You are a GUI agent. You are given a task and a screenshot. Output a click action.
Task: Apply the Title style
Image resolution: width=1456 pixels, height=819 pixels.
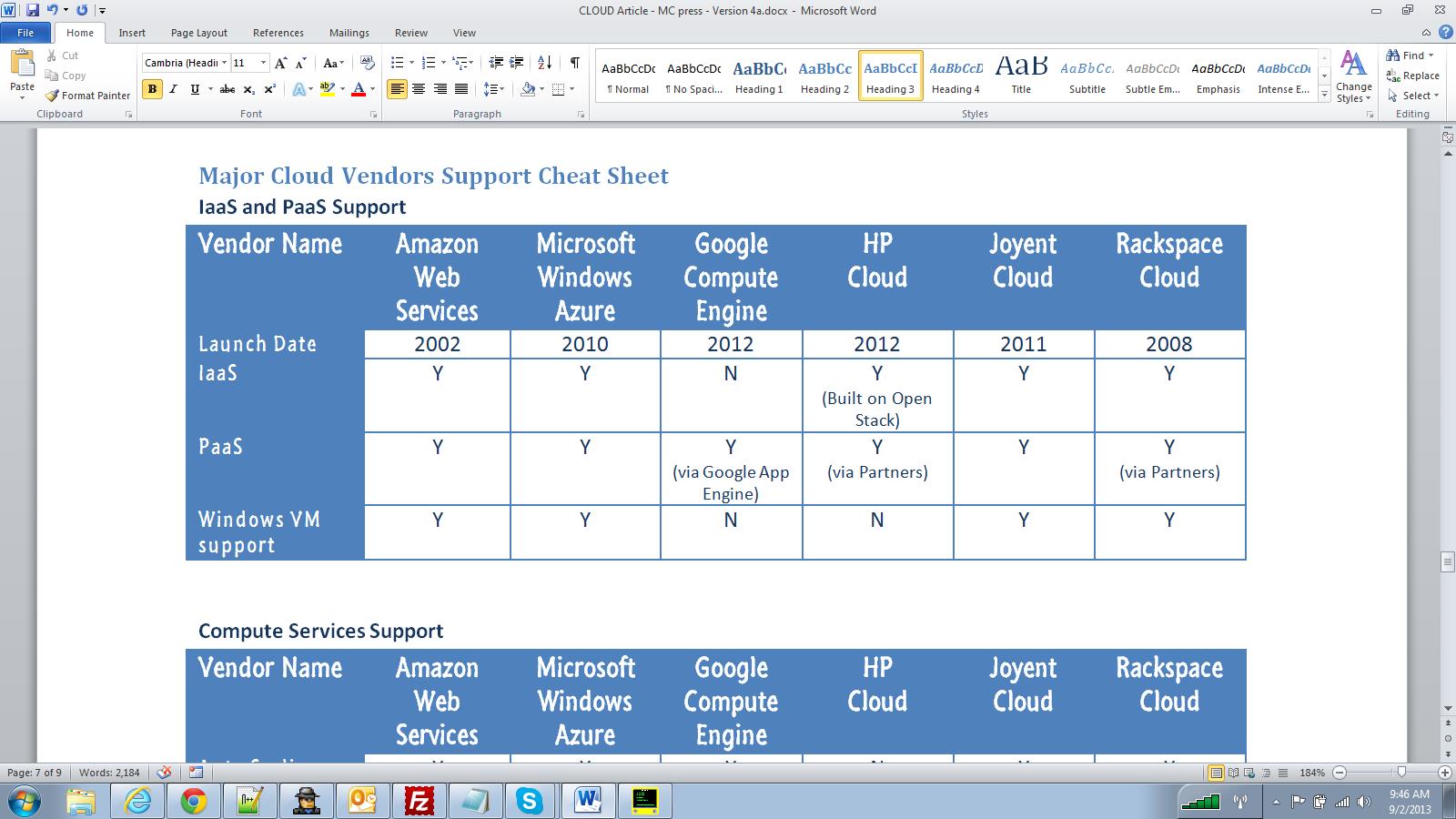point(1021,76)
